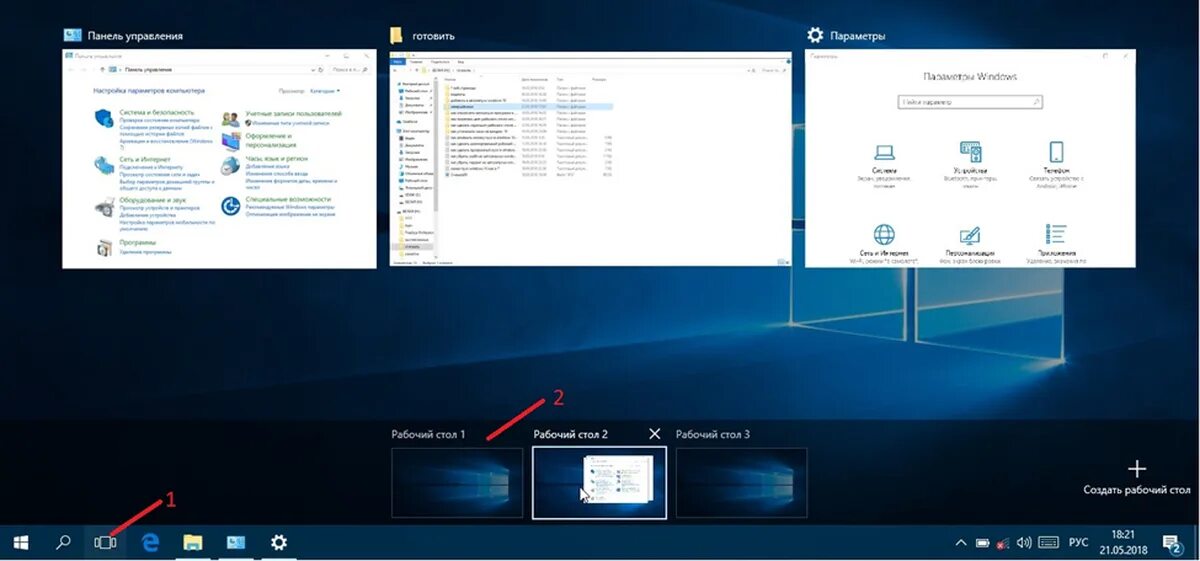The width and height of the screenshot is (1200, 561).
Task: Click Учетные записи пользователей in Control Panel preview
Action: click(293, 114)
